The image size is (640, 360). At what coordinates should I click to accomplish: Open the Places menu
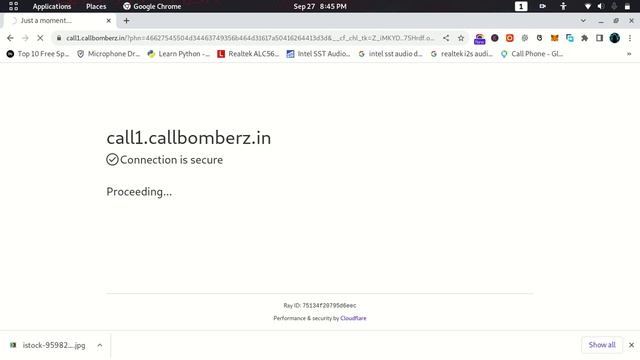point(96,6)
